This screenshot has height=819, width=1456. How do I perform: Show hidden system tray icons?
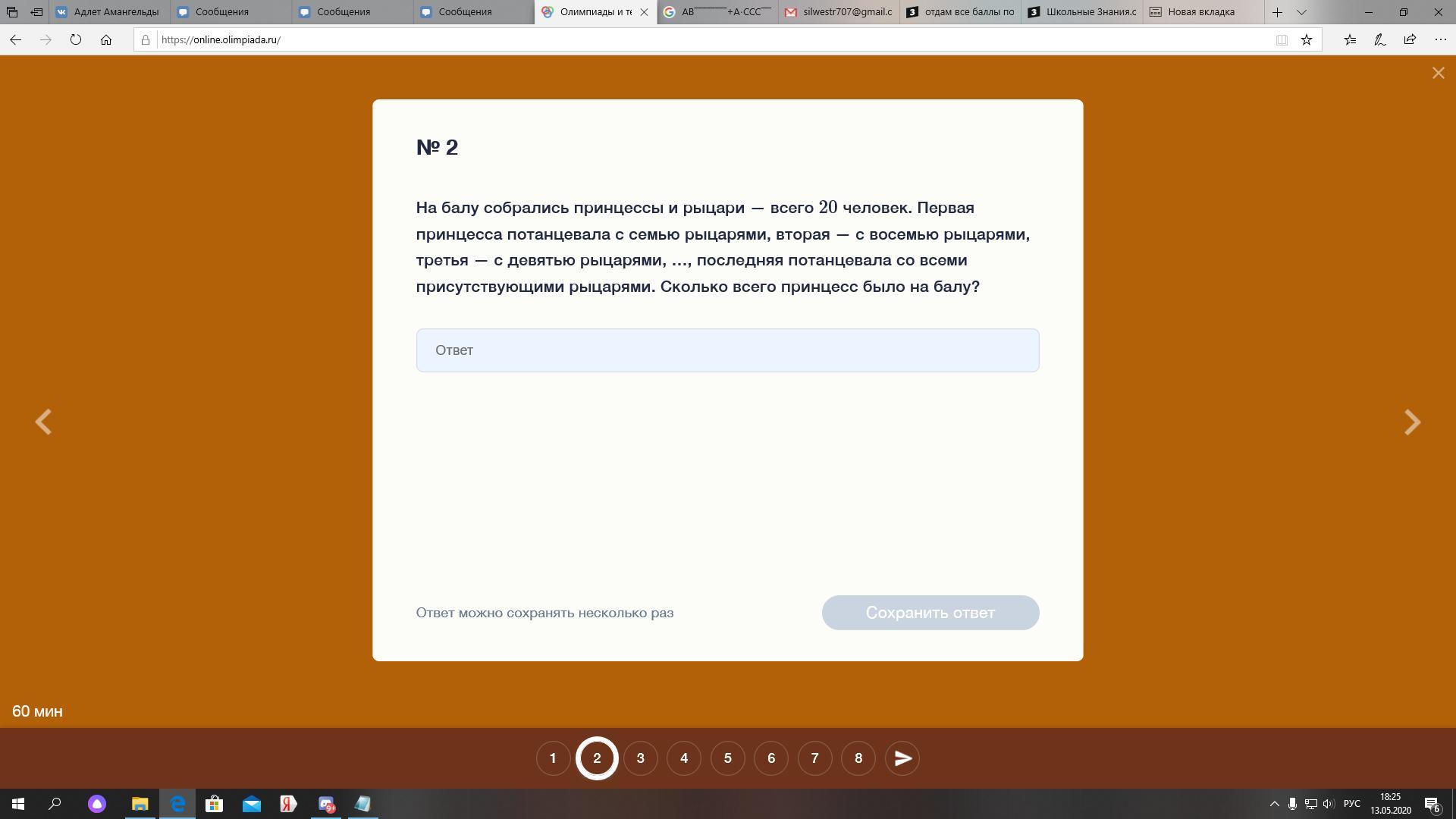[x=1274, y=804]
